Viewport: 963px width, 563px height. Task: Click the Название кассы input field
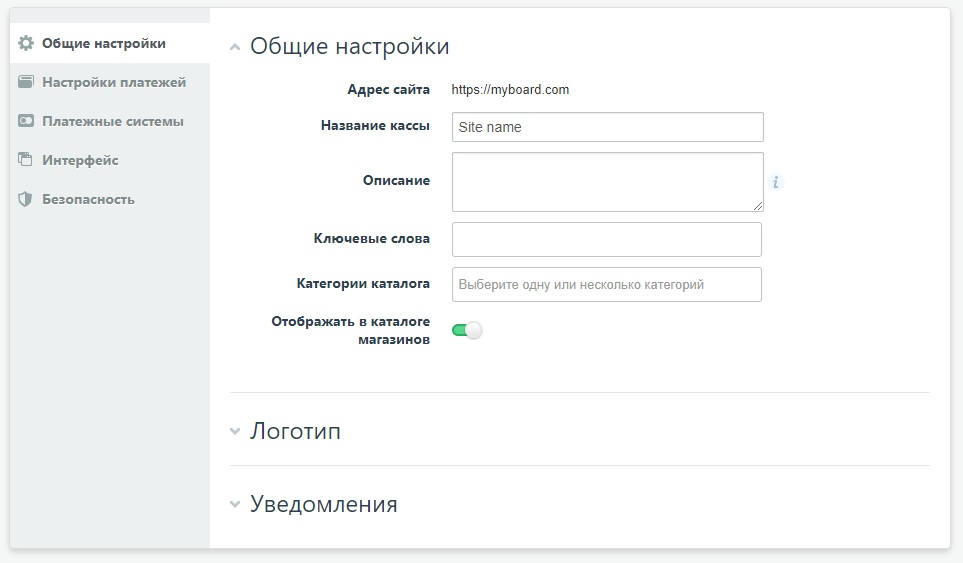click(607, 127)
